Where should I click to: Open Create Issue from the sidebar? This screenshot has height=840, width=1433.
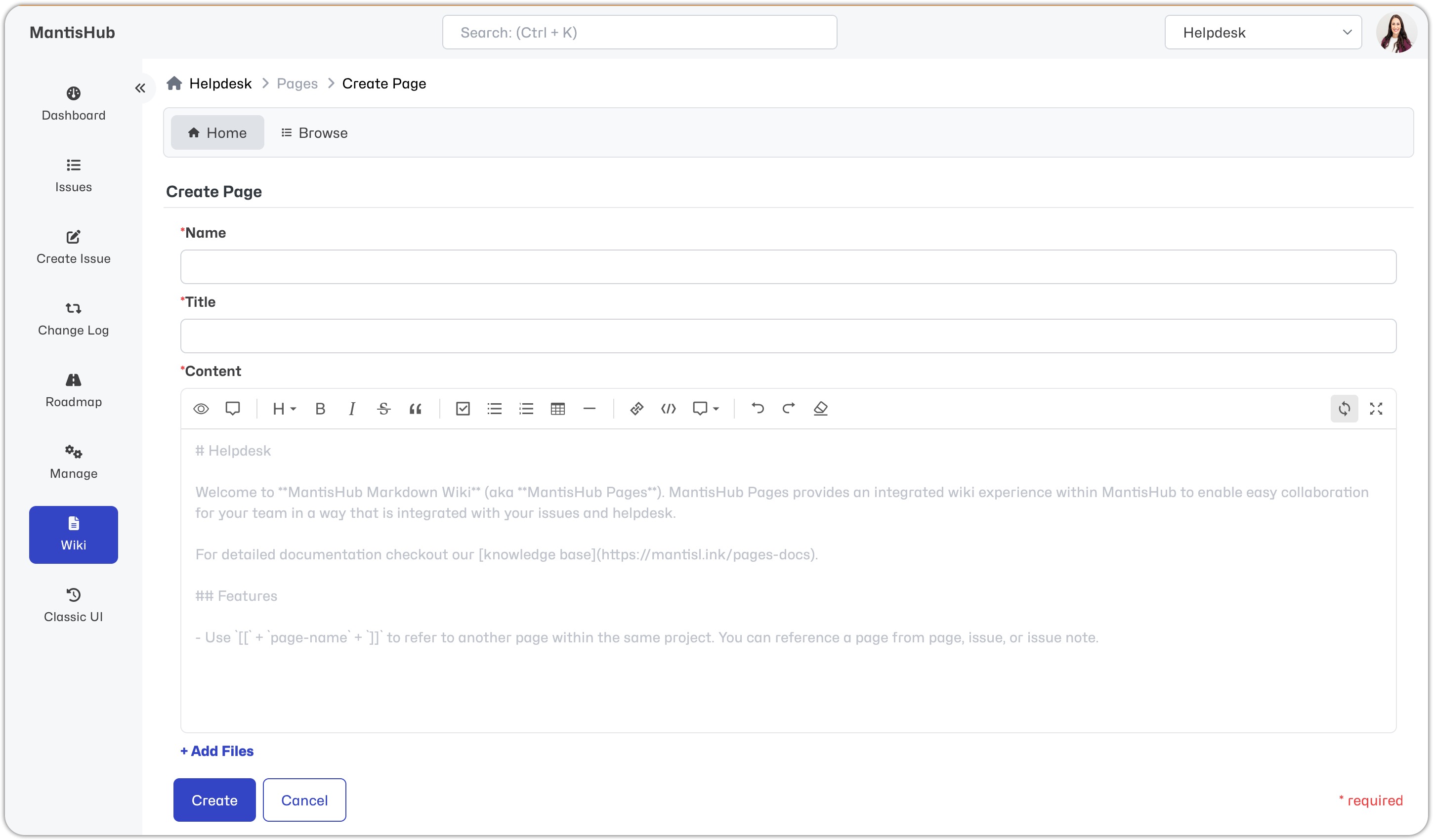73,248
